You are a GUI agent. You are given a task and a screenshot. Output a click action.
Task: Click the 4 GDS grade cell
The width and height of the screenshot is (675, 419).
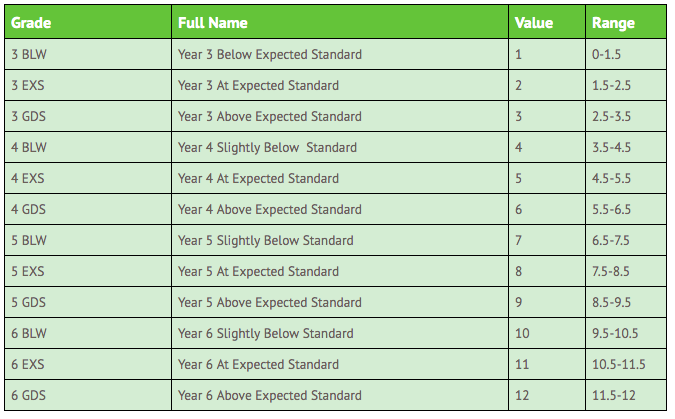coord(29,209)
